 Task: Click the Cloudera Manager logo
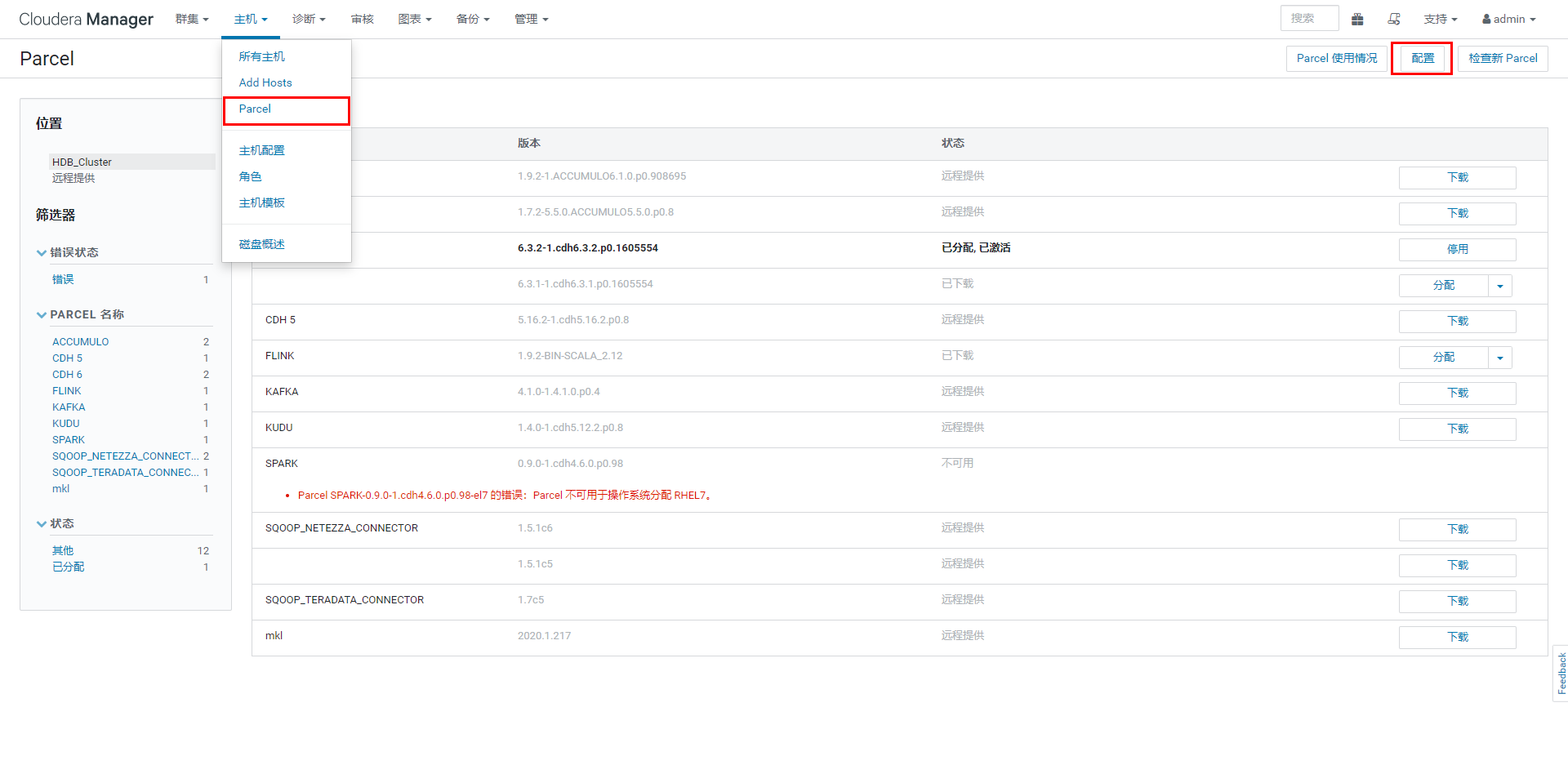pos(86,19)
